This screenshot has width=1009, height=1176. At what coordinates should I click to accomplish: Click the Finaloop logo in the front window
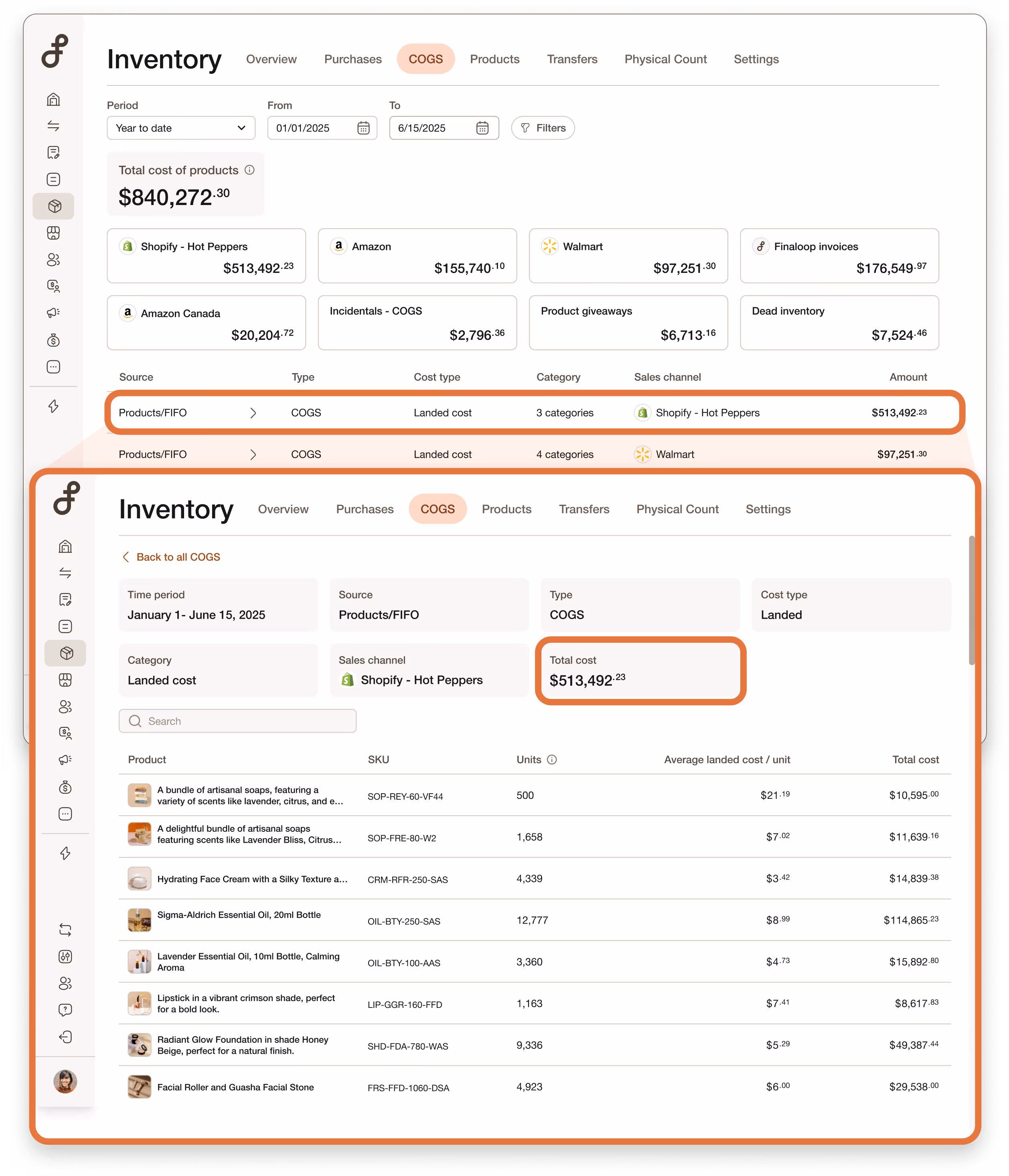[x=66, y=498]
